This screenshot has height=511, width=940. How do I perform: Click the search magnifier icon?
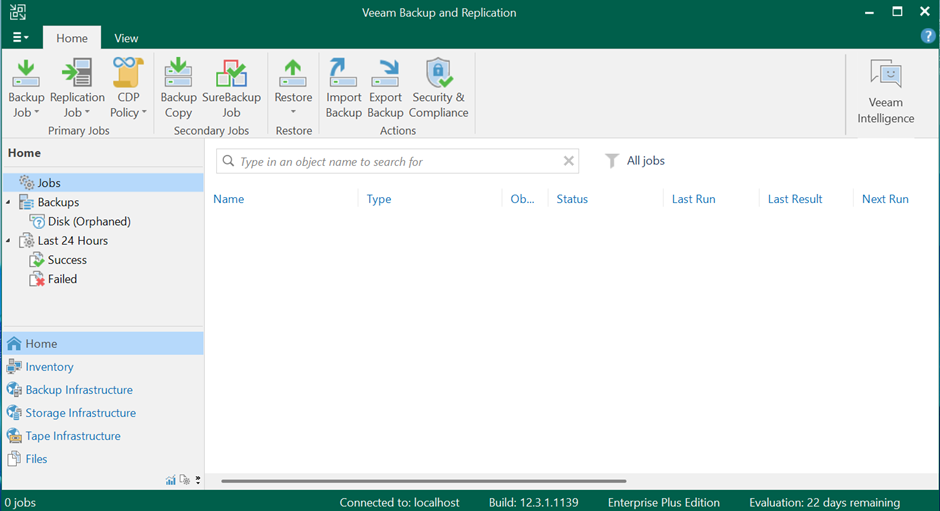pyautogui.click(x=228, y=161)
